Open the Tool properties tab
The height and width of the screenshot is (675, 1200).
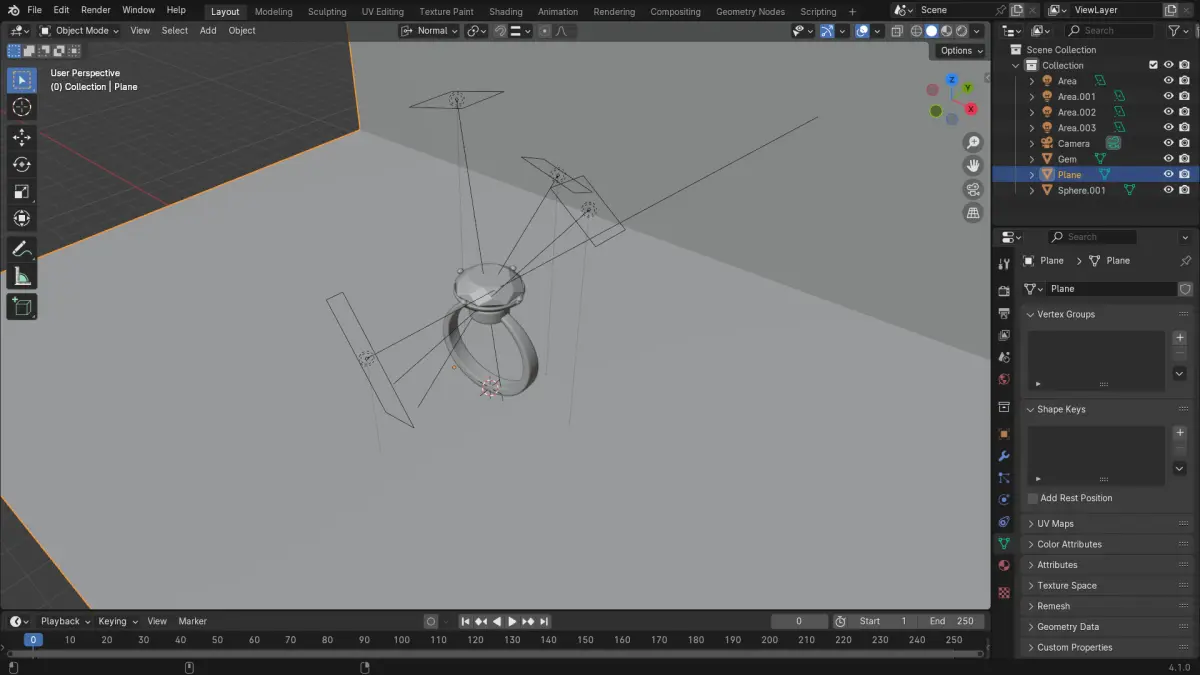pyautogui.click(x=1004, y=264)
